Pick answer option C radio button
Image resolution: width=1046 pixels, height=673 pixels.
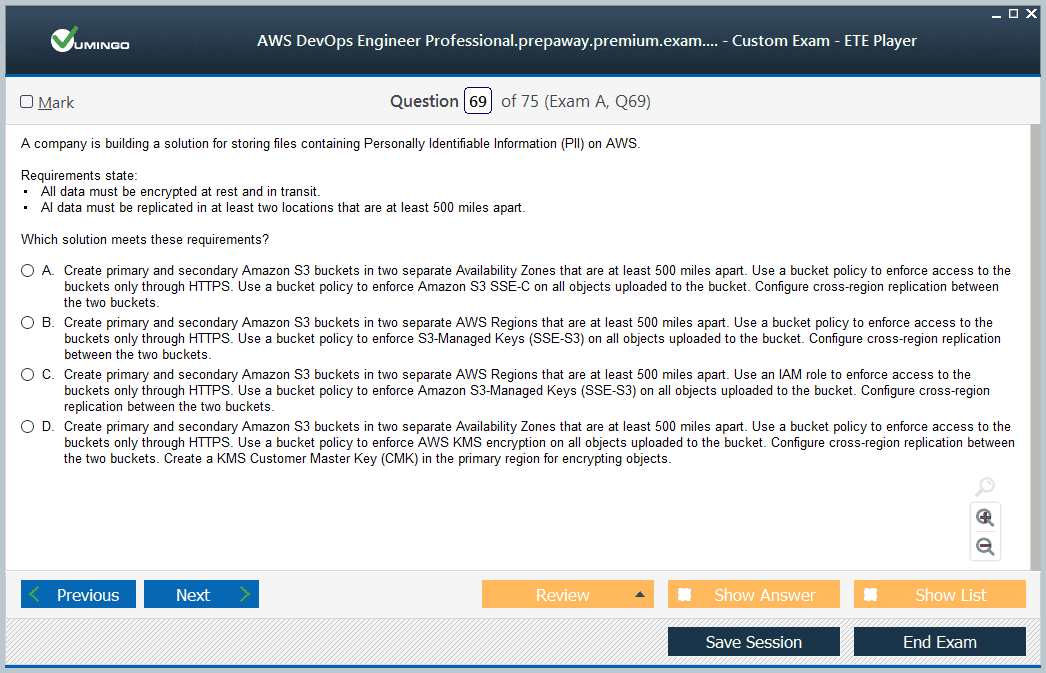point(27,375)
